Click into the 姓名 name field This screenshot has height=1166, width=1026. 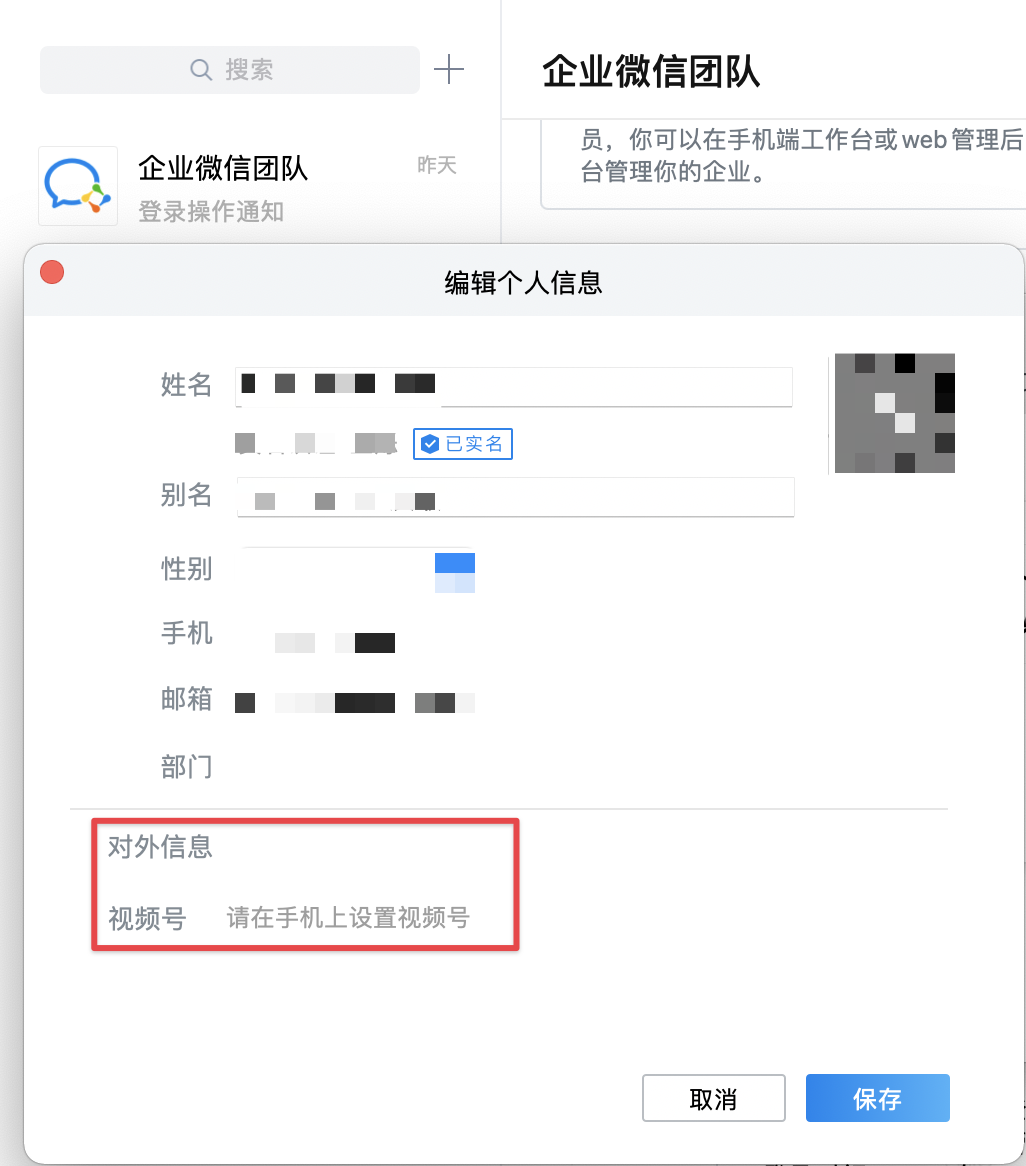pyautogui.click(x=514, y=387)
